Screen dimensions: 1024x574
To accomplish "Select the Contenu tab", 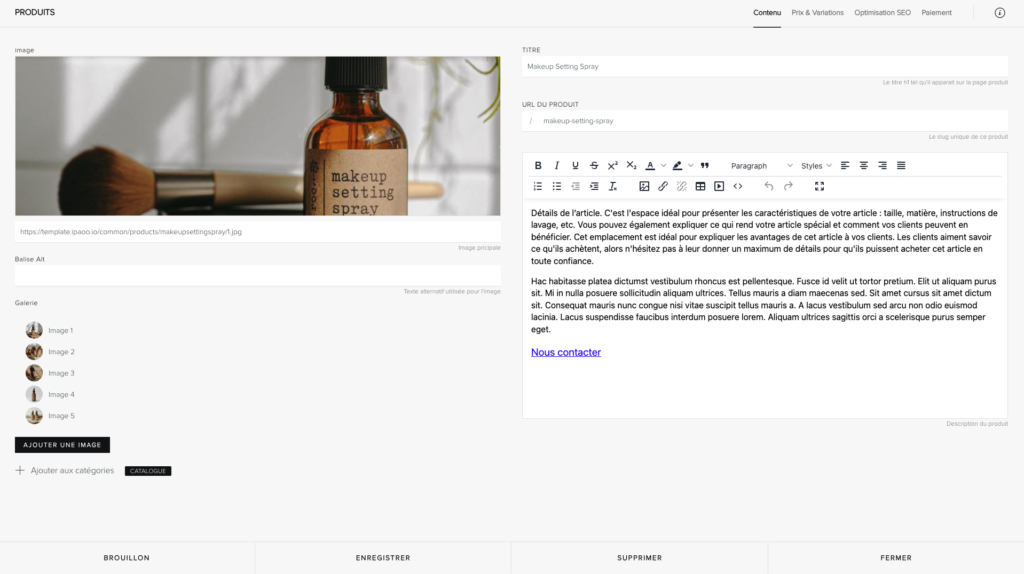I will [x=767, y=13].
